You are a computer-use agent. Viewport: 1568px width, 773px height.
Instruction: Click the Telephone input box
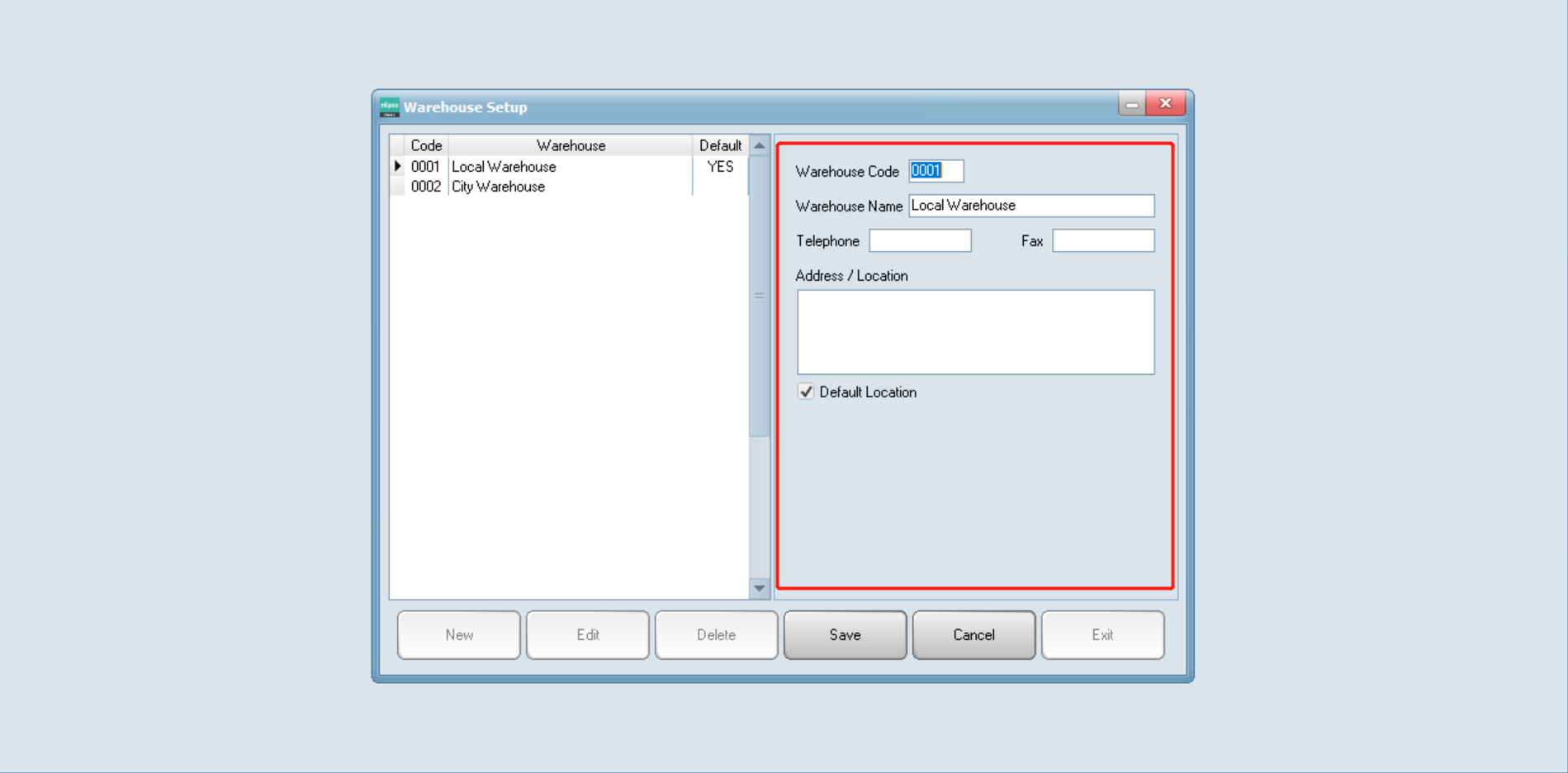(x=920, y=240)
